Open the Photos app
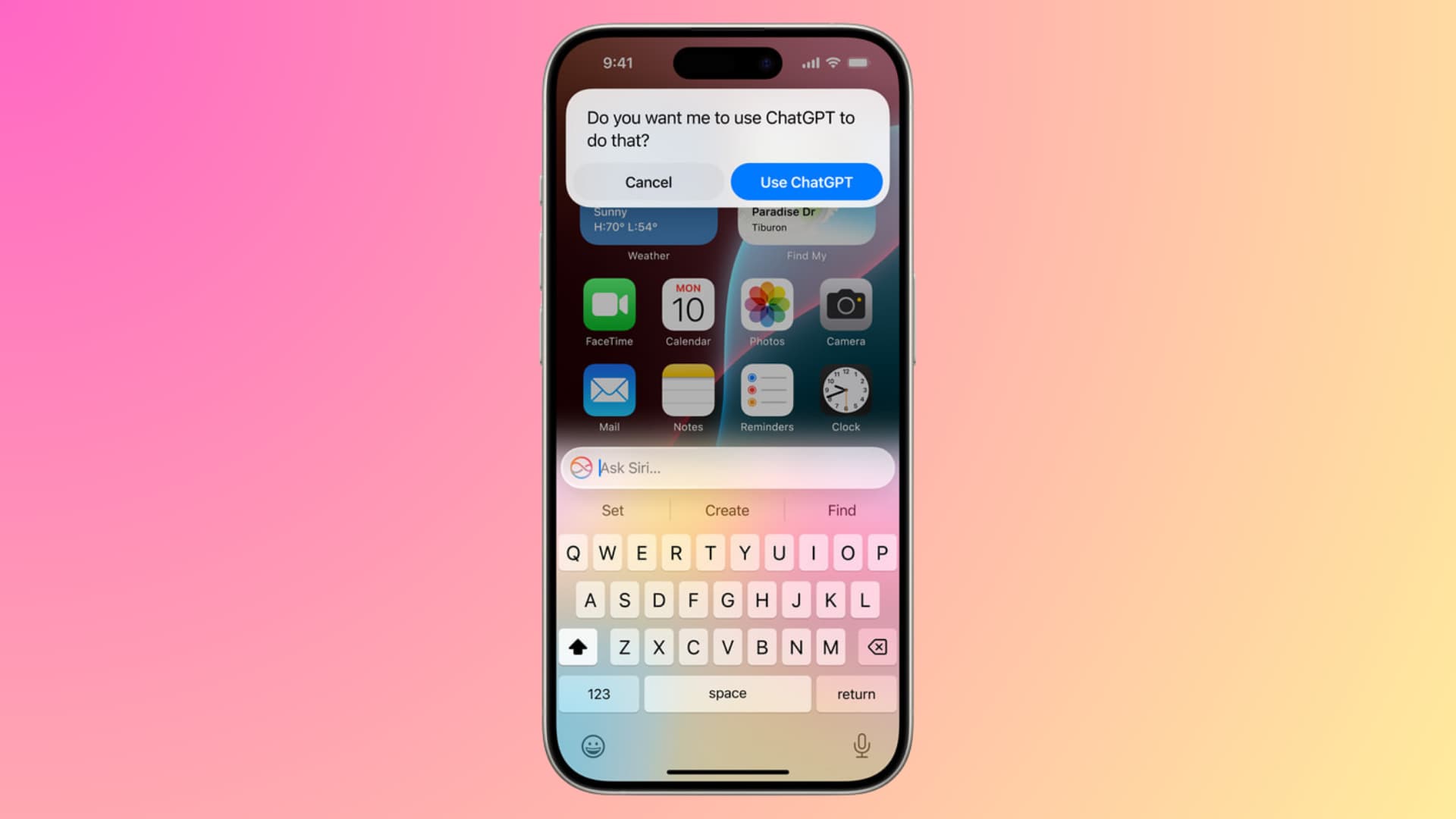The height and width of the screenshot is (819, 1456). (765, 305)
